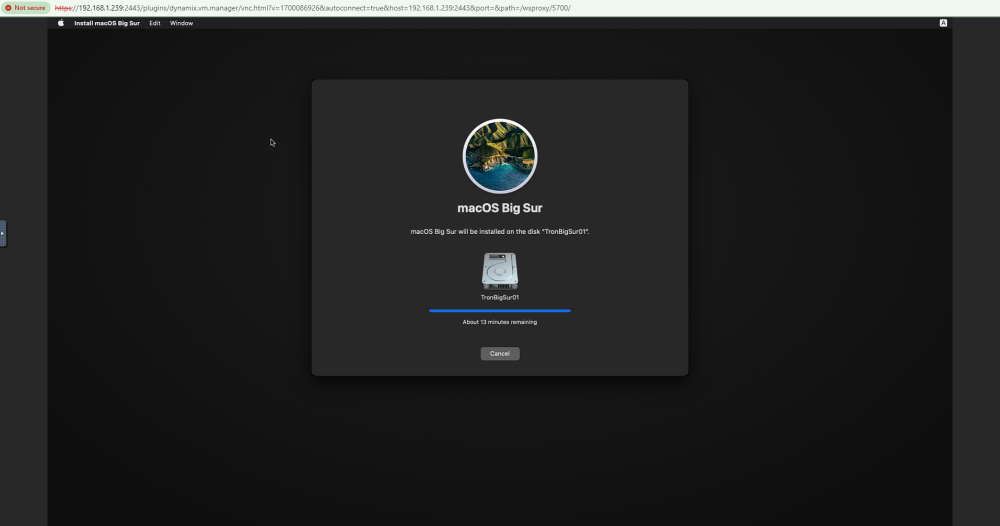
Task: Click the installation progress bar
Action: click(500, 310)
